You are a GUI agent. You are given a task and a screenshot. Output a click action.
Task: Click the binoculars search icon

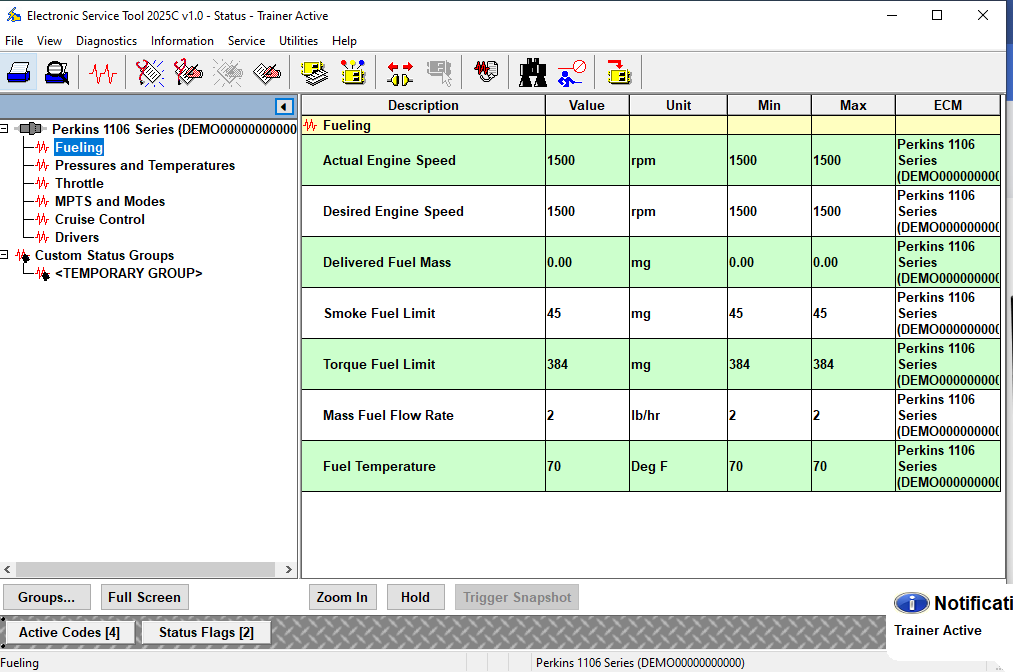(x=532, y=72)
